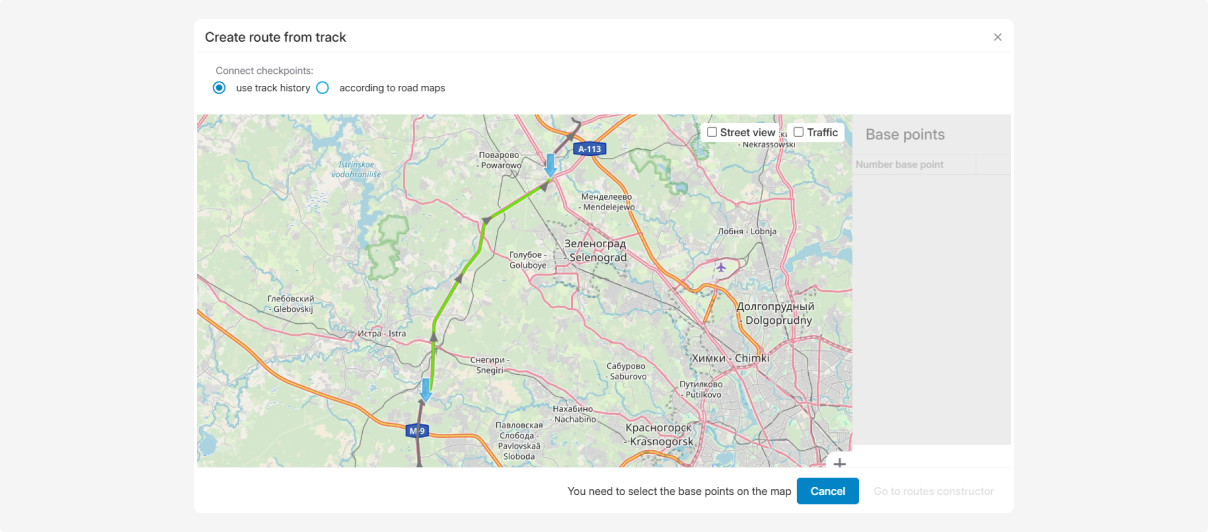The image size is (1208, 532).
Task: Close the Create route from track dialog
Action: pyautogui.click(x=997, y=37)
